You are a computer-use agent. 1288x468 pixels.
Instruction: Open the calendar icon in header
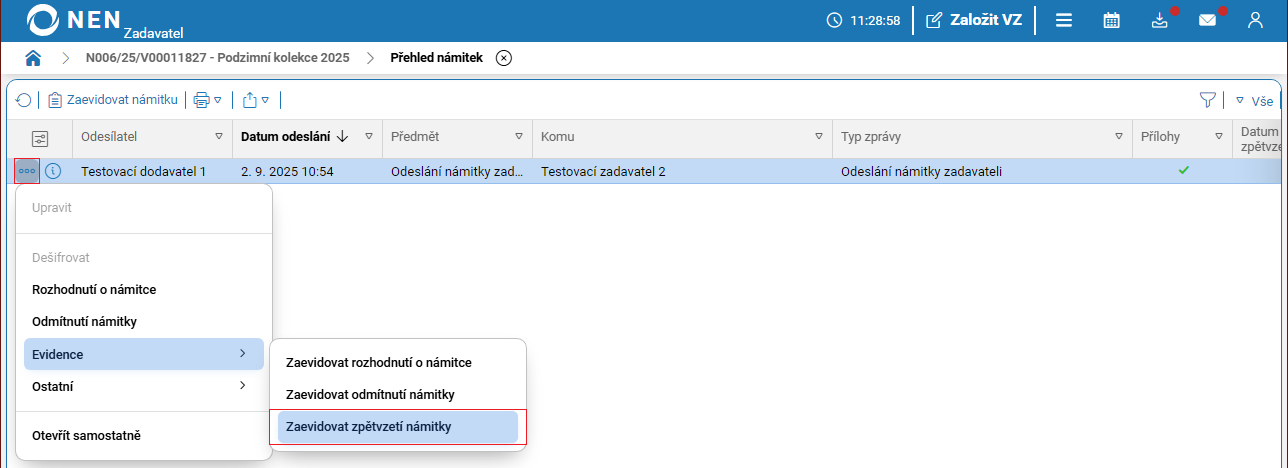1111,20
